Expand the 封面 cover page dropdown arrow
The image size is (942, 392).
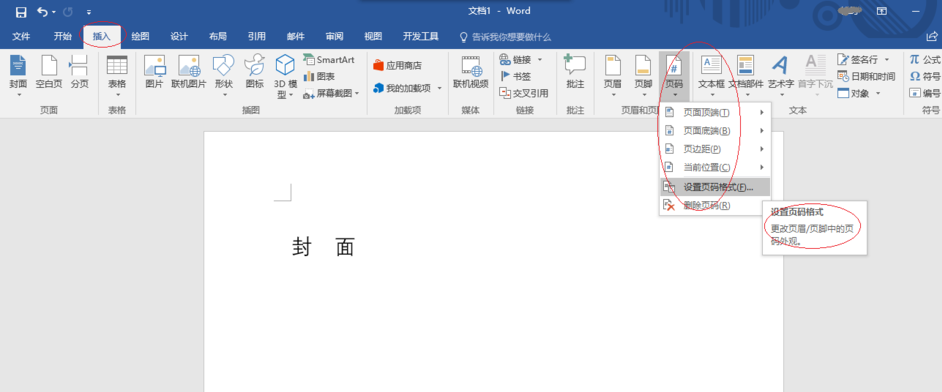click(18, 95)
